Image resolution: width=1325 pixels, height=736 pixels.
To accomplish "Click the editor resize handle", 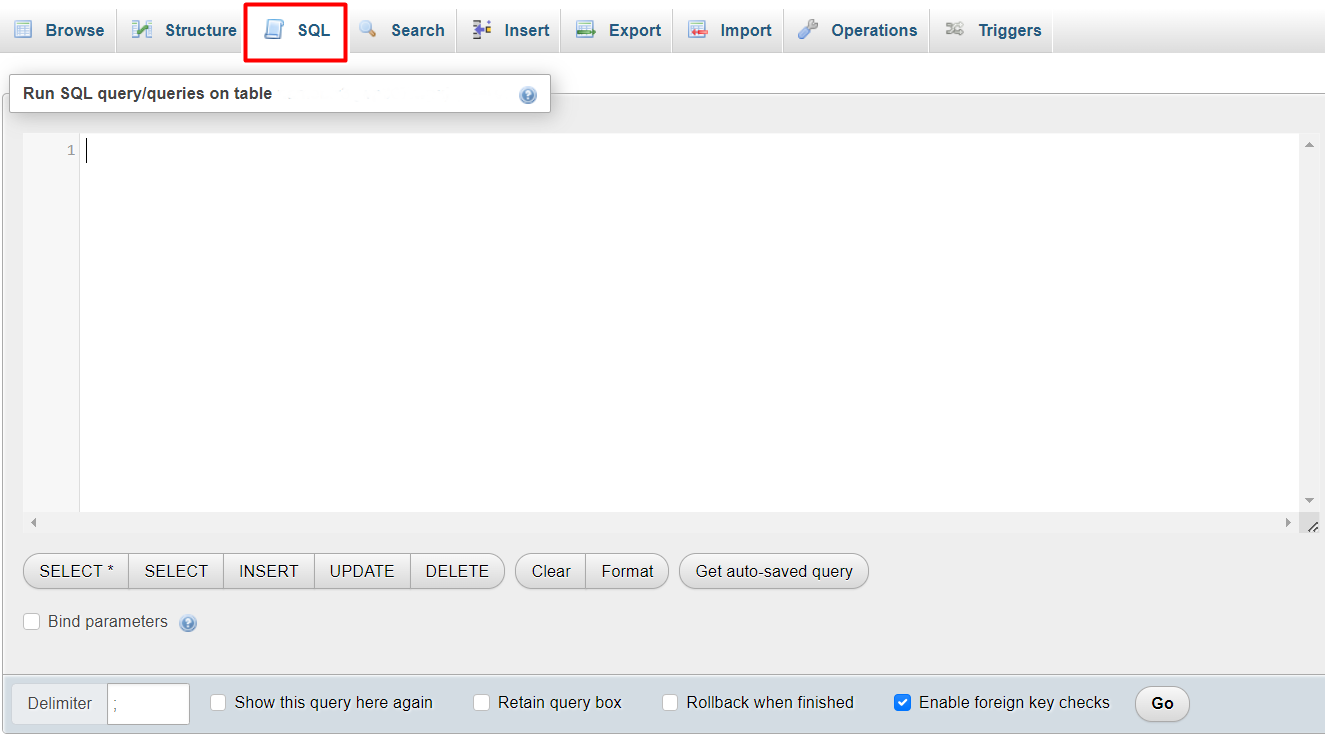I will (x=1311, y=524).
